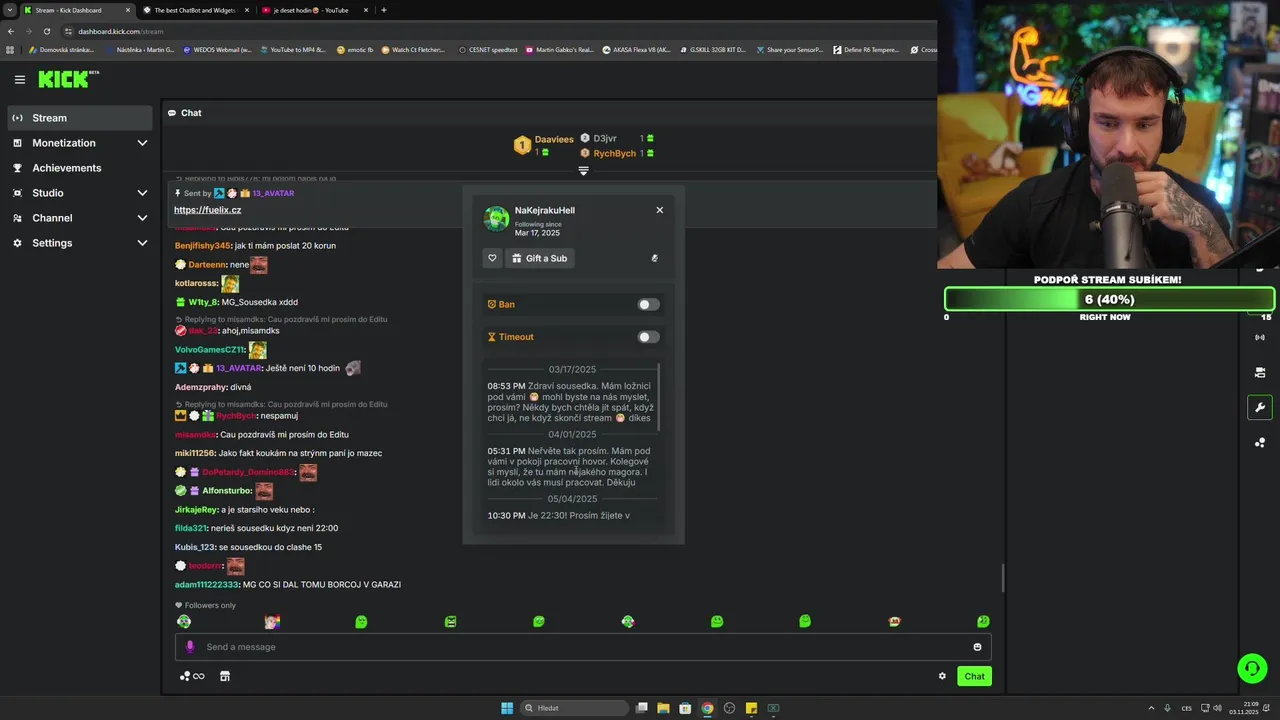1280x720 pixels.
Task: Open a new browser tab
Action: [384, 10]
